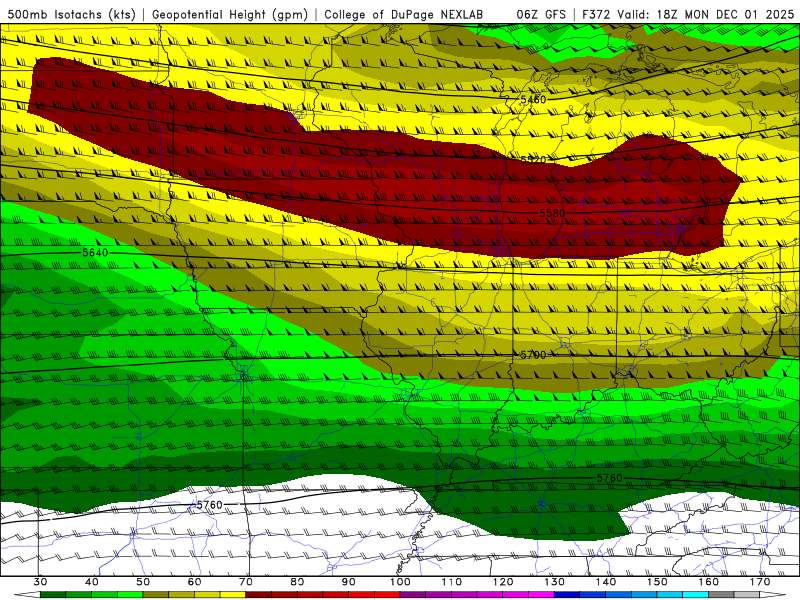Click the 120 value on the color scale
Image resolution: width=800 pixels, height=600 pixels.
tap(503, 582)
